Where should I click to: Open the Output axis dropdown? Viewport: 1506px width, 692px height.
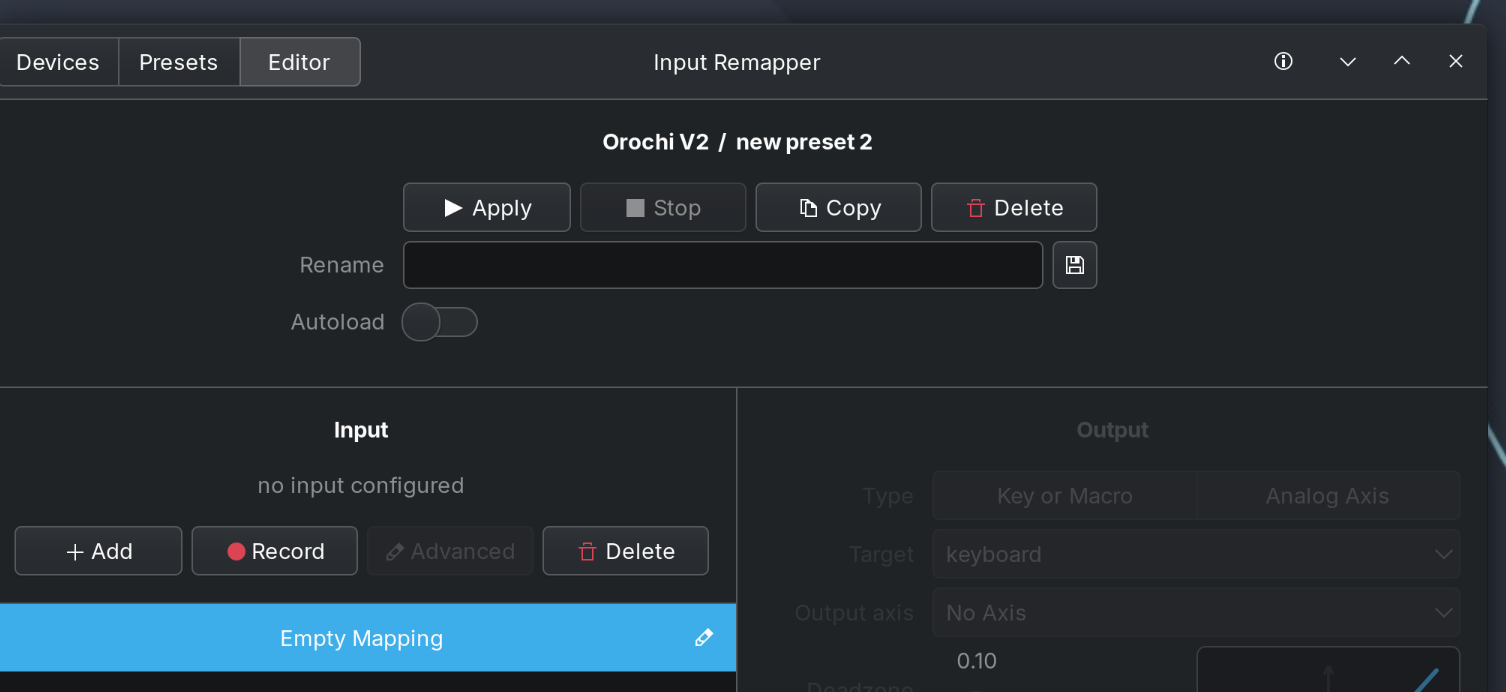click(x=1195, y=612)
